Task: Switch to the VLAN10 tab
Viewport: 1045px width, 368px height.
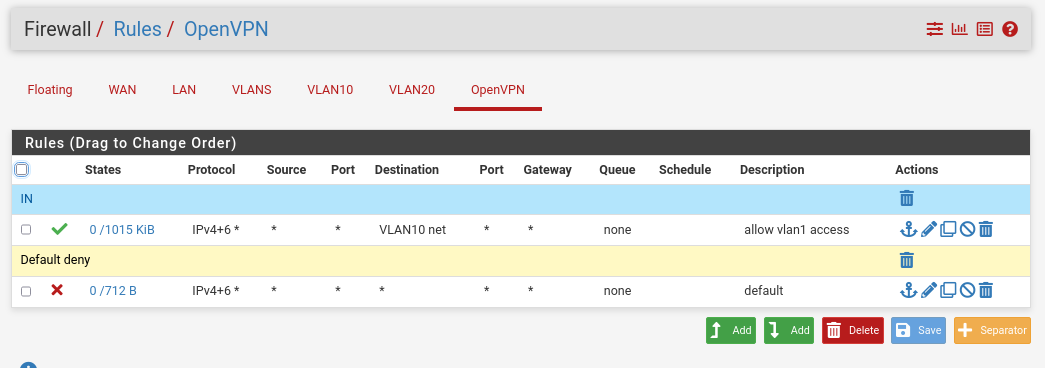Action: click(x=330, y=90)
